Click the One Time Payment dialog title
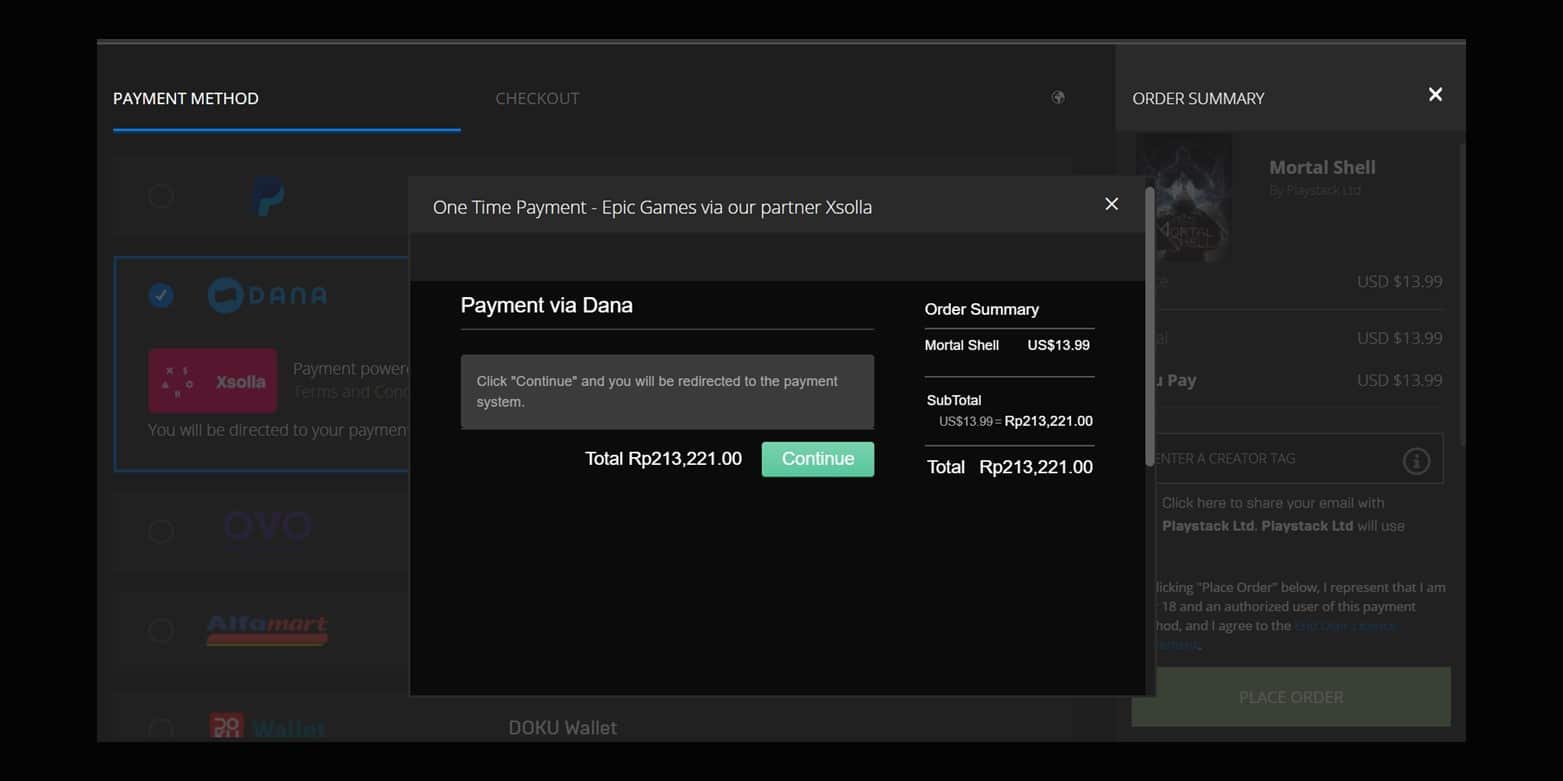 coord(652,207)
